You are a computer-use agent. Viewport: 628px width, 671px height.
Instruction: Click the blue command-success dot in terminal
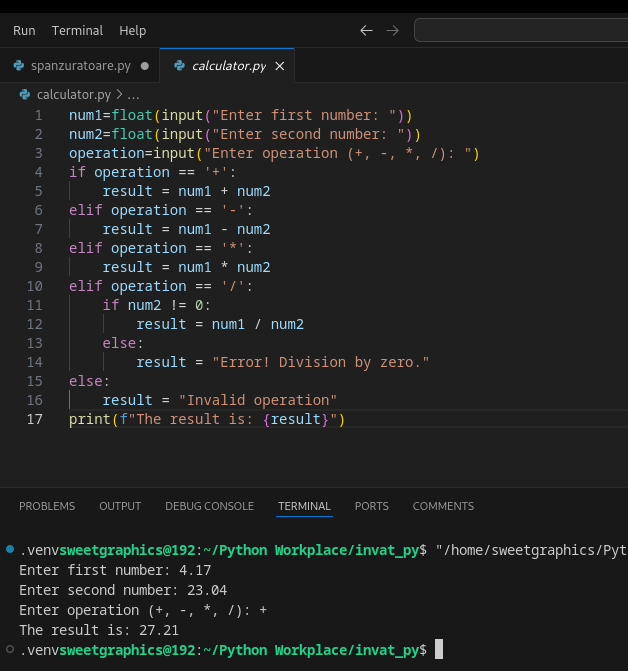point(10,549)
